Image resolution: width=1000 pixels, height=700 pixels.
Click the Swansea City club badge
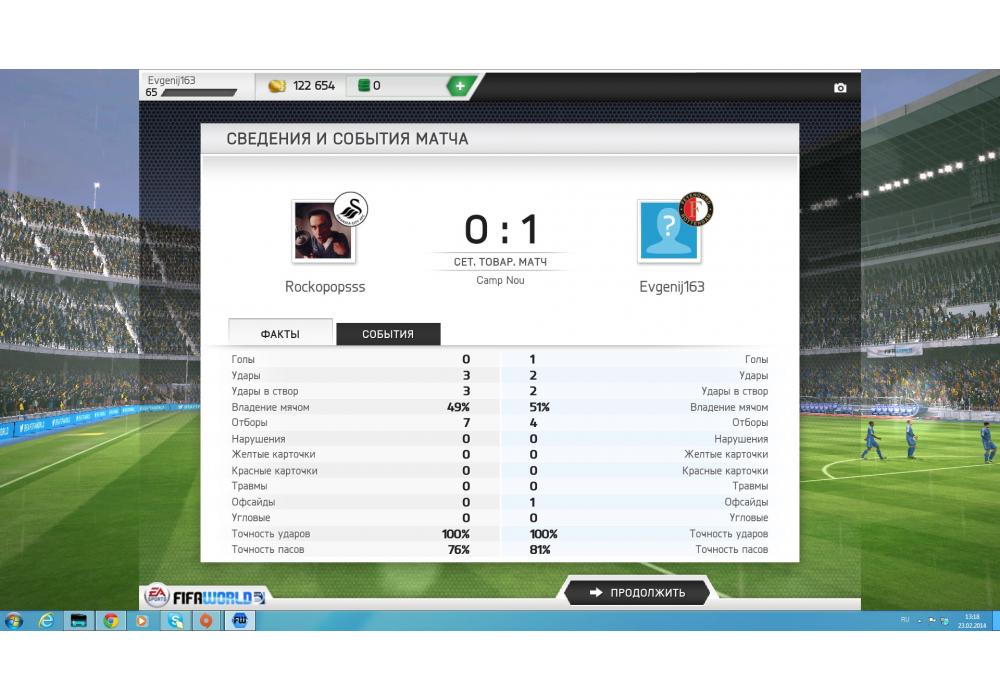click(350, 209)
